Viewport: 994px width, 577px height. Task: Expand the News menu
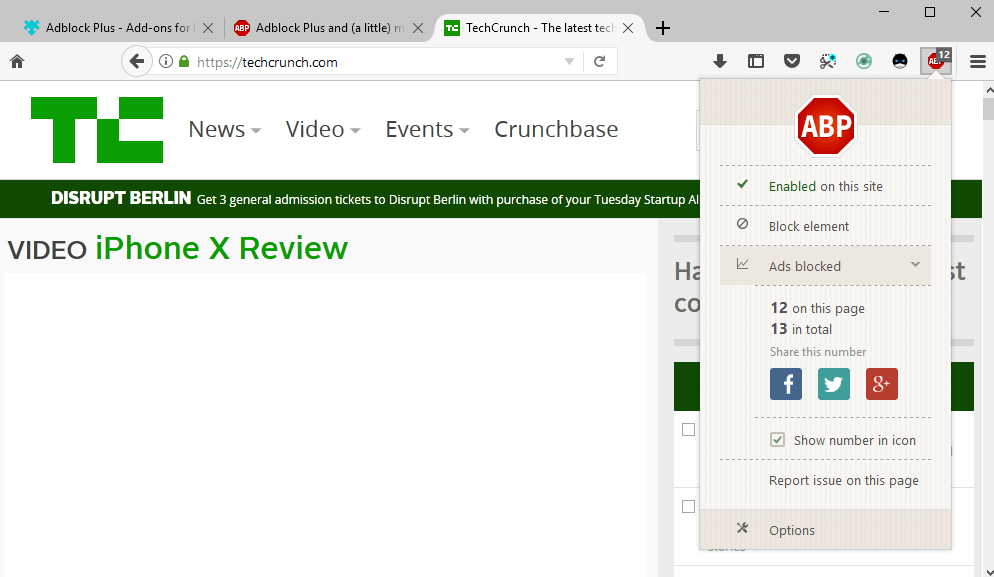[x=224, y=129]
